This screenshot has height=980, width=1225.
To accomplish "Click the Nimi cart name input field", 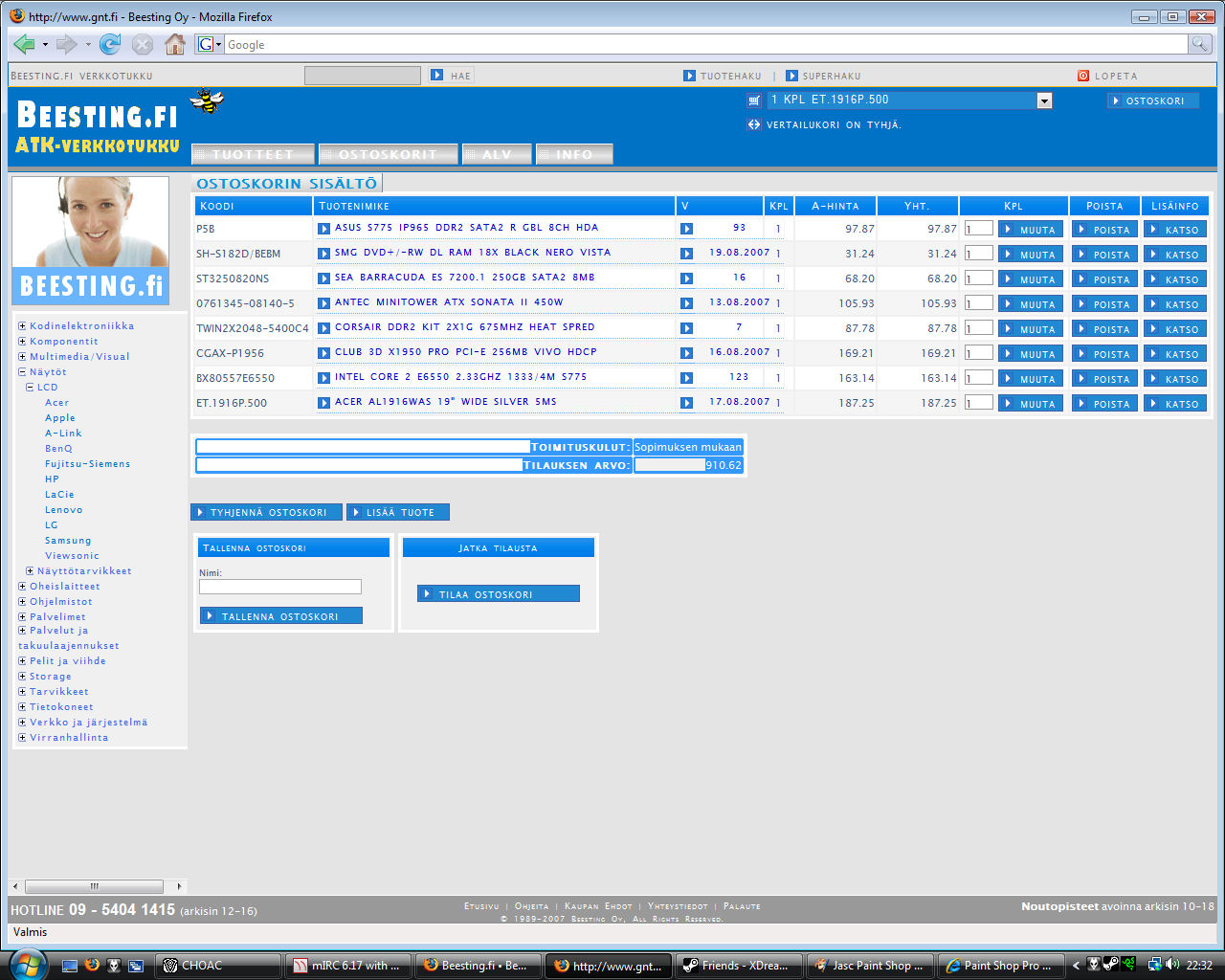I will click(x=280, y=587).
